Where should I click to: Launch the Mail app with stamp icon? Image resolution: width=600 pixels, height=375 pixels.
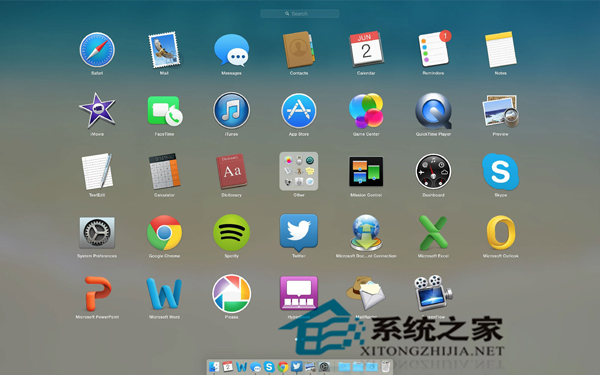click(164, 50)
